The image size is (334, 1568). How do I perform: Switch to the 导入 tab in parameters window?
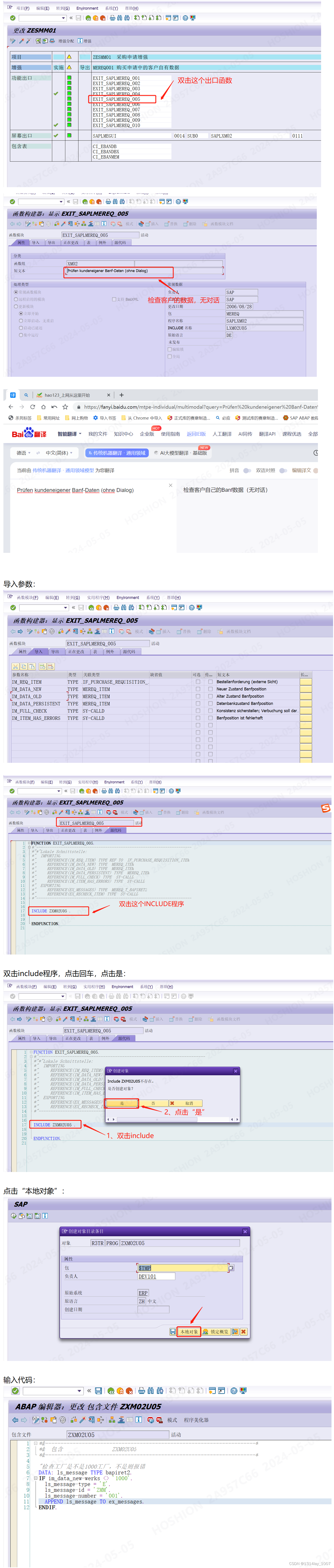(x=38, y=651)
